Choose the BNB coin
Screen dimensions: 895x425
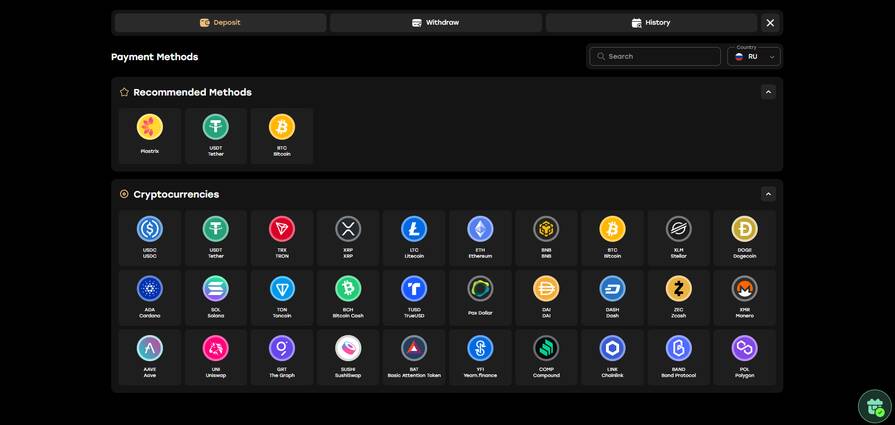coord(546,237)
